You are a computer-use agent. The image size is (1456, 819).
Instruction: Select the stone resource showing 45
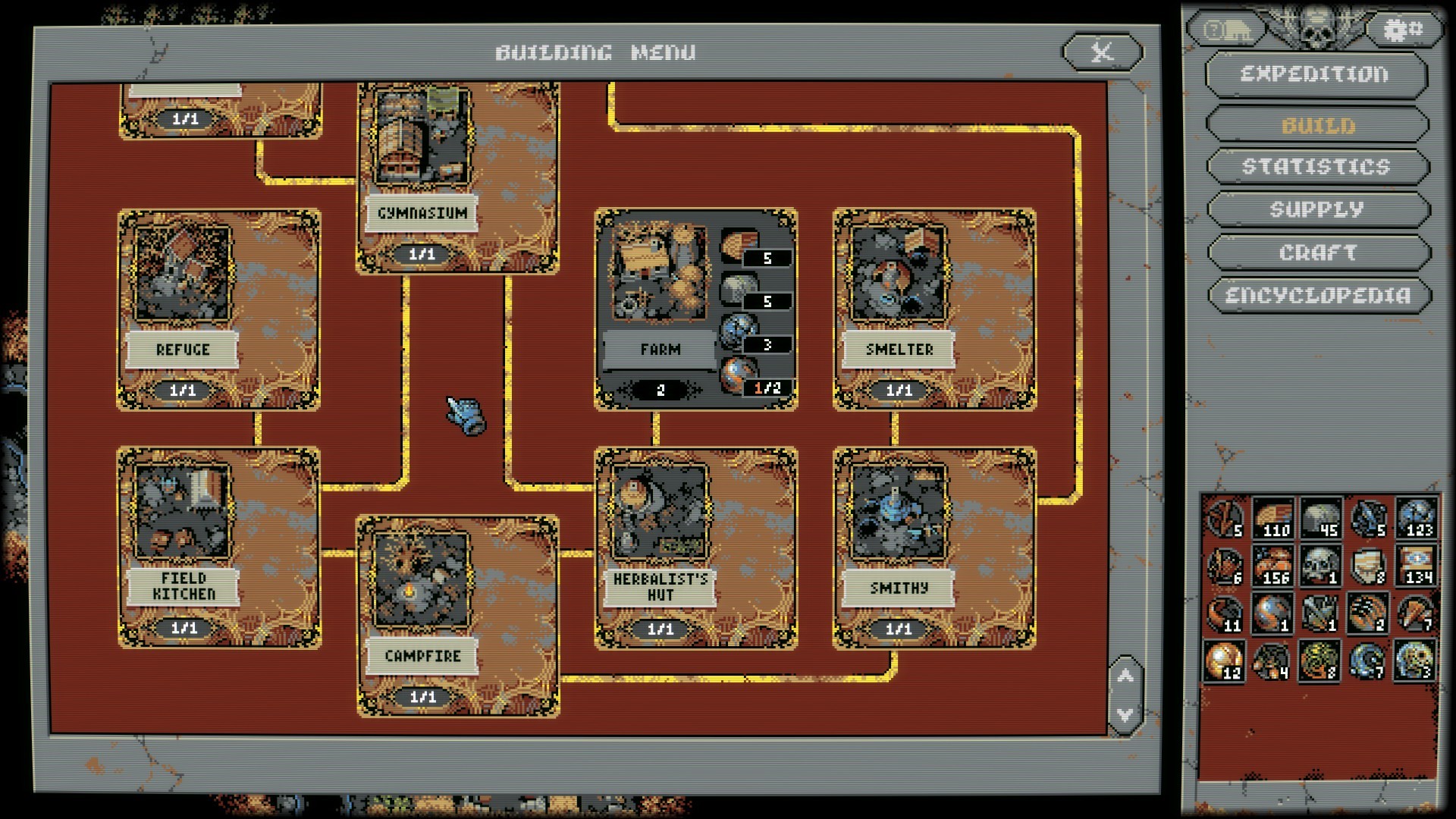(1320, 519)
